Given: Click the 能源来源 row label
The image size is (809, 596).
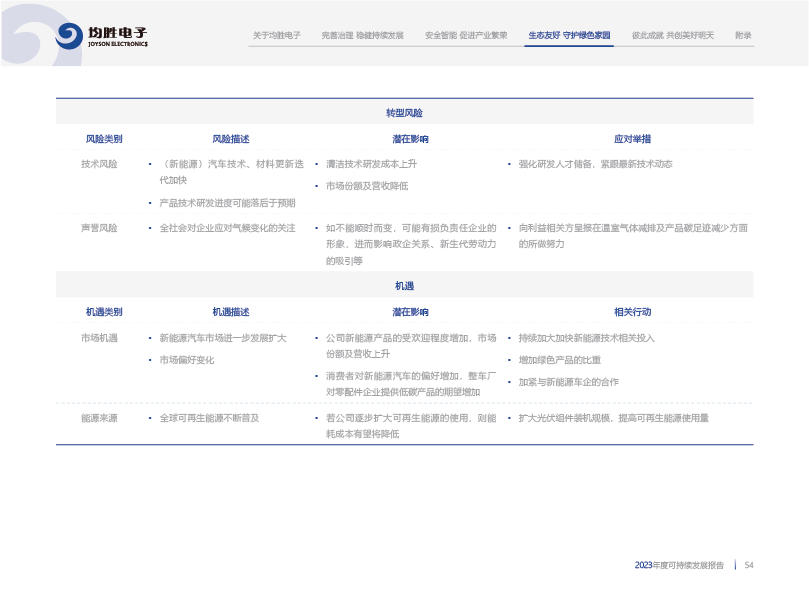Looking at the screenshot, I should 99,418.
